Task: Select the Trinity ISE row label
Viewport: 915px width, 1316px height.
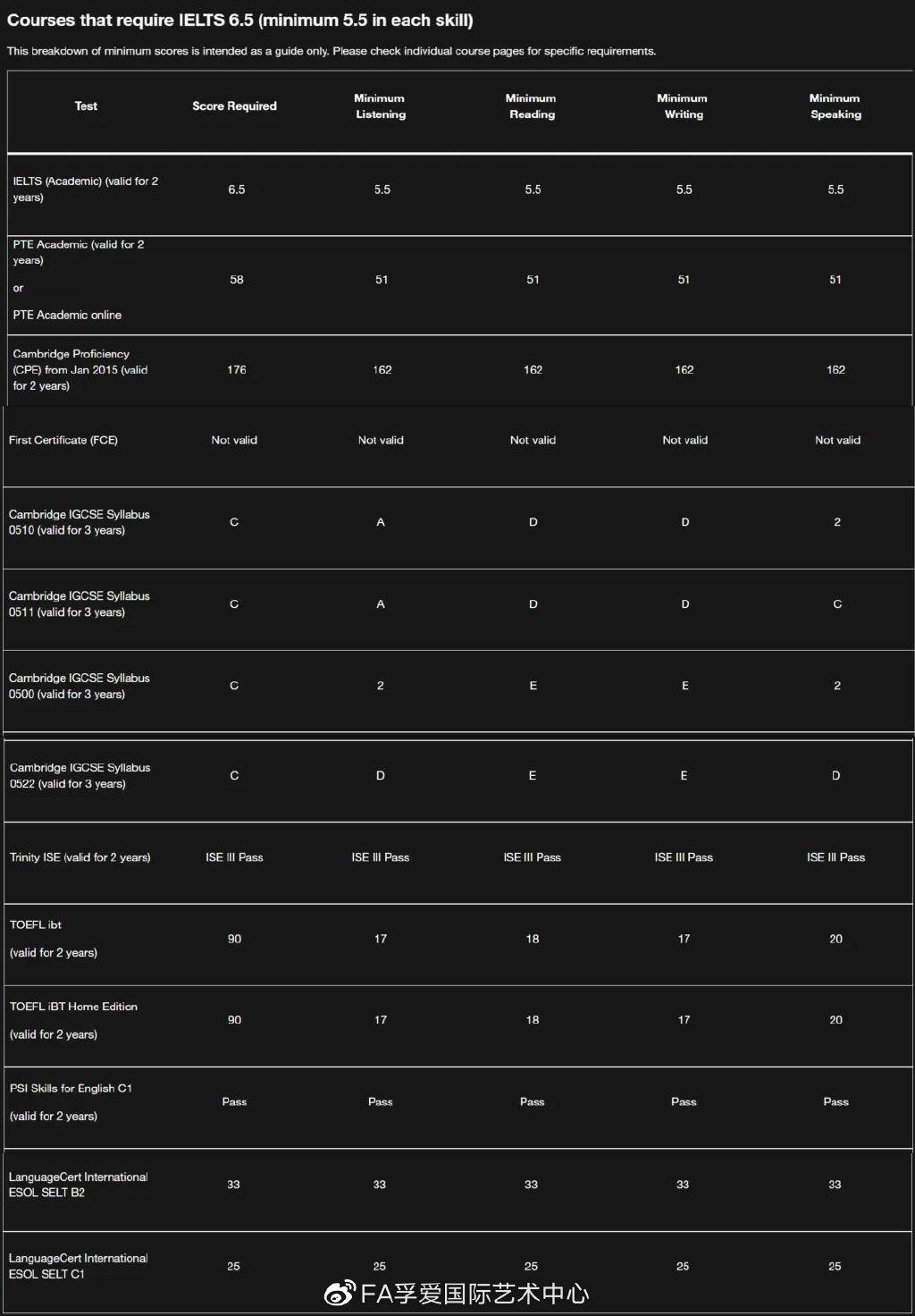Action: (80, 856)
